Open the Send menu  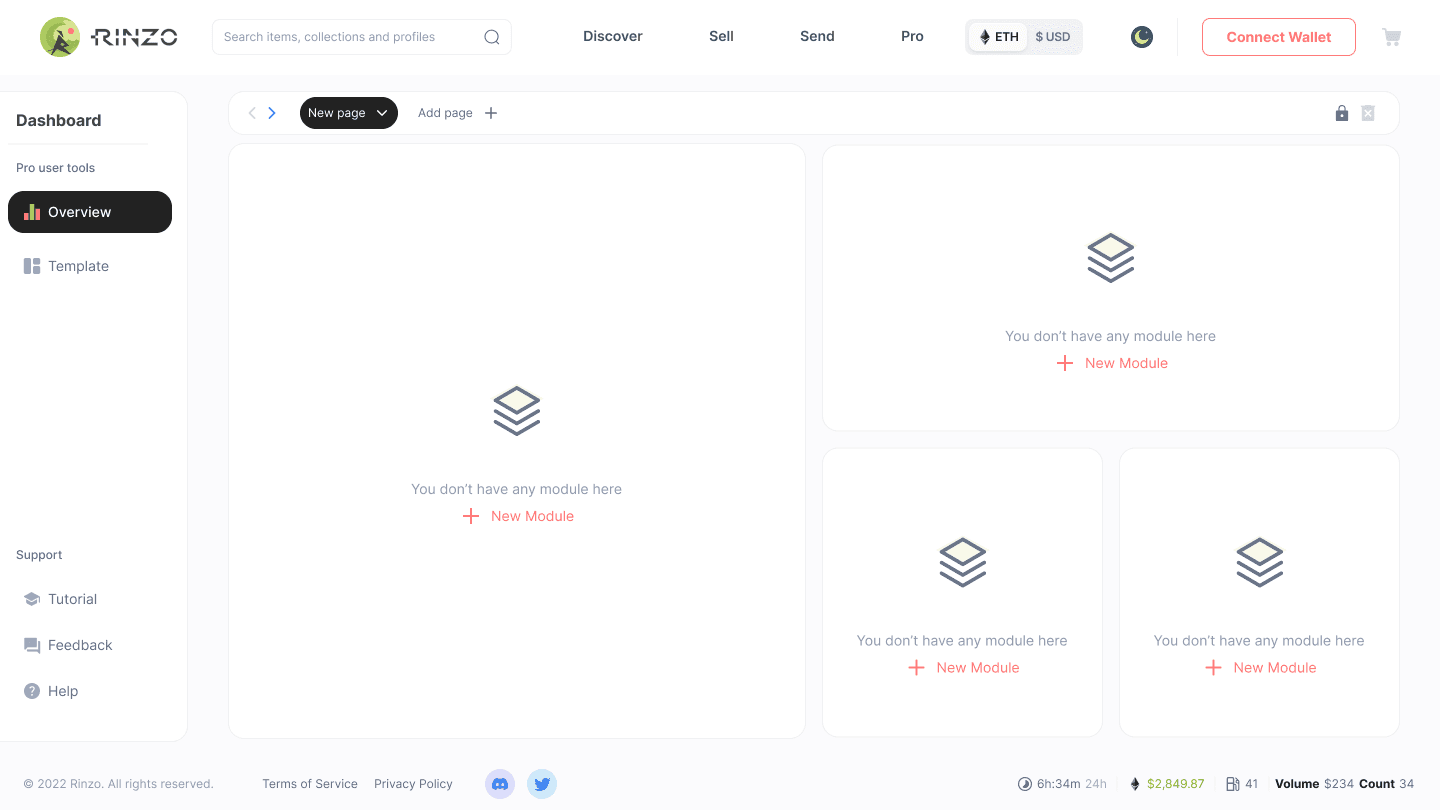click(817, 36)
